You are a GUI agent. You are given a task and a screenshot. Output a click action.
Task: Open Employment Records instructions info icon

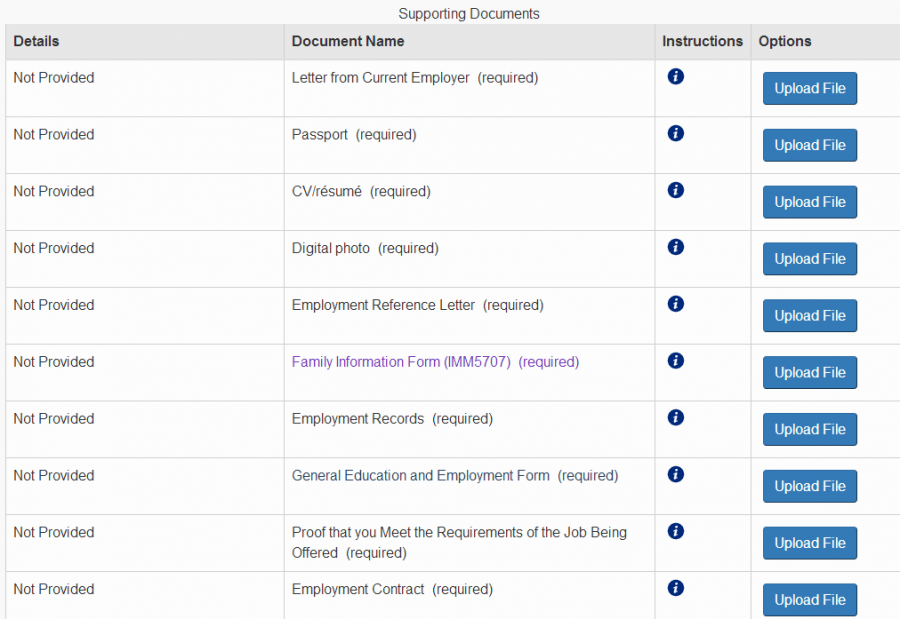point(675,418)
